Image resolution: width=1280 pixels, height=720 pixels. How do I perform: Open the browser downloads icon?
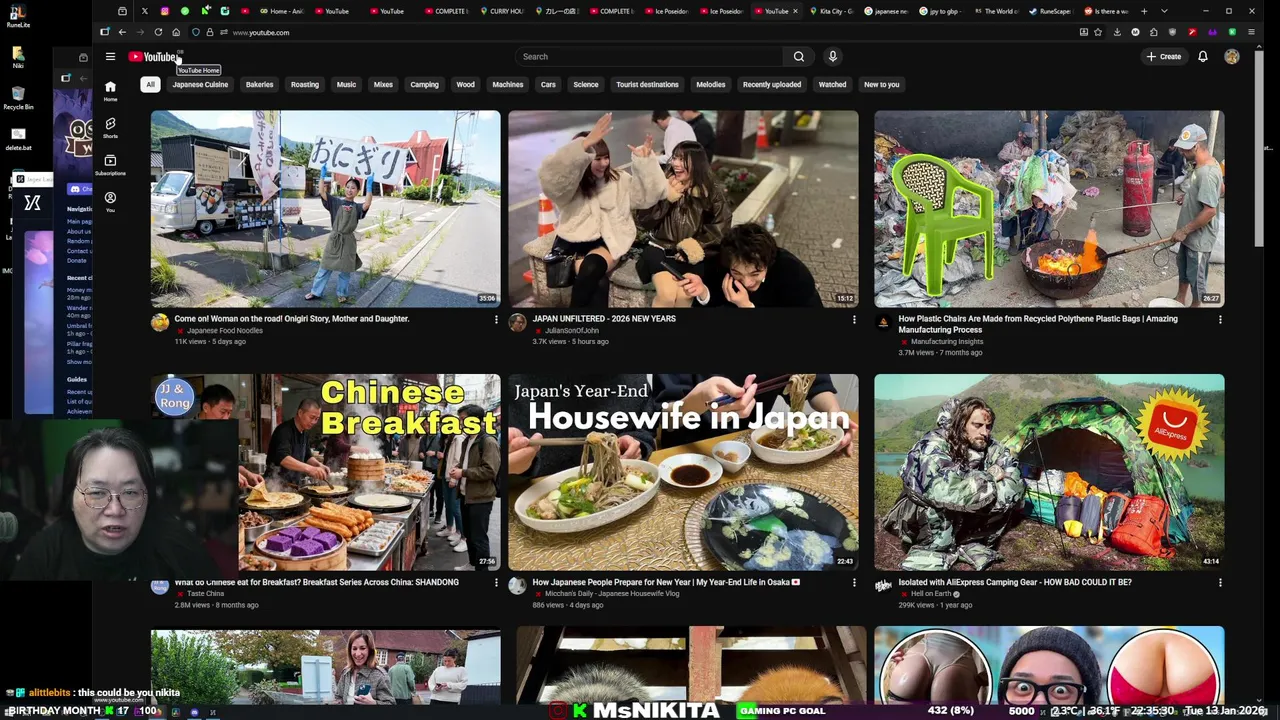(x=1117, y=32)
